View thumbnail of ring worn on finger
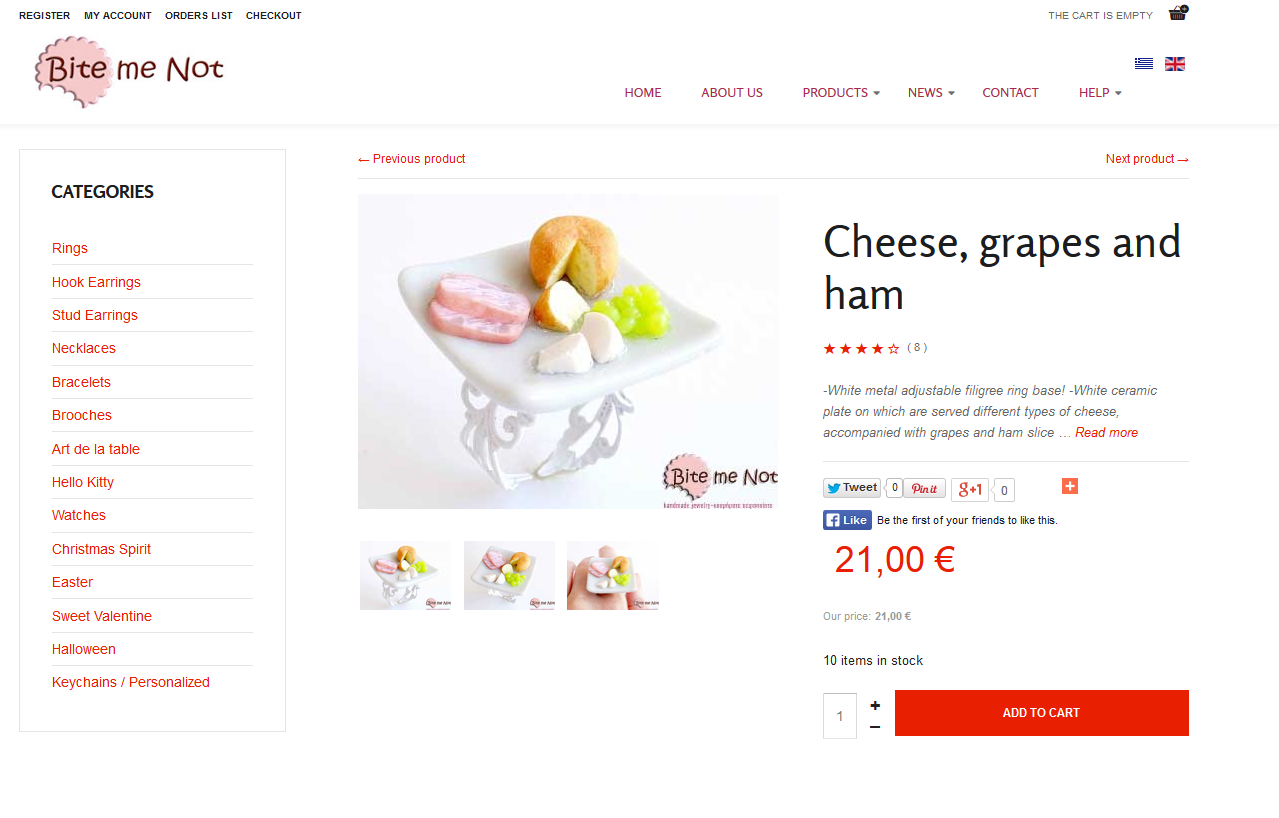 pos(612,575)
